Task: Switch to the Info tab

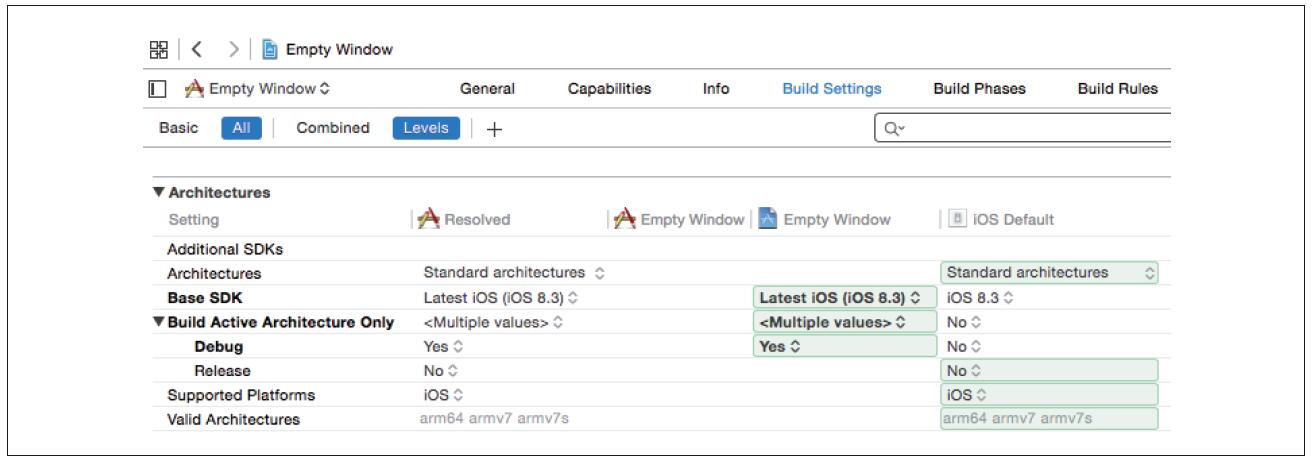Action: tap(716, 89)
